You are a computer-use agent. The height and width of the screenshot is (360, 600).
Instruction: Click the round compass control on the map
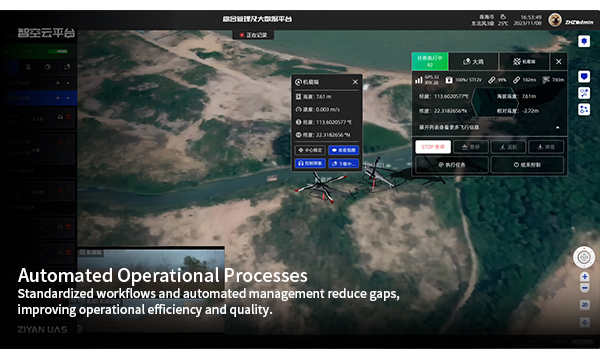point(584,257)
